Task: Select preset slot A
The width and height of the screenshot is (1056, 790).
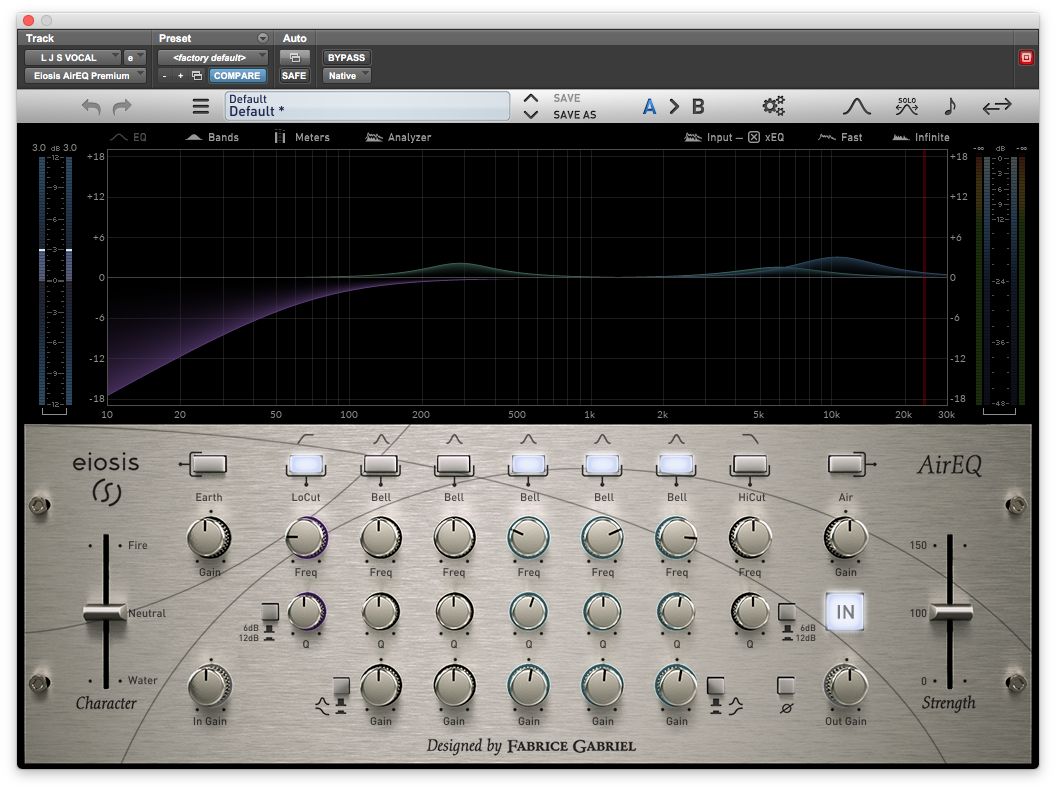Action: [x=649, y=106]
